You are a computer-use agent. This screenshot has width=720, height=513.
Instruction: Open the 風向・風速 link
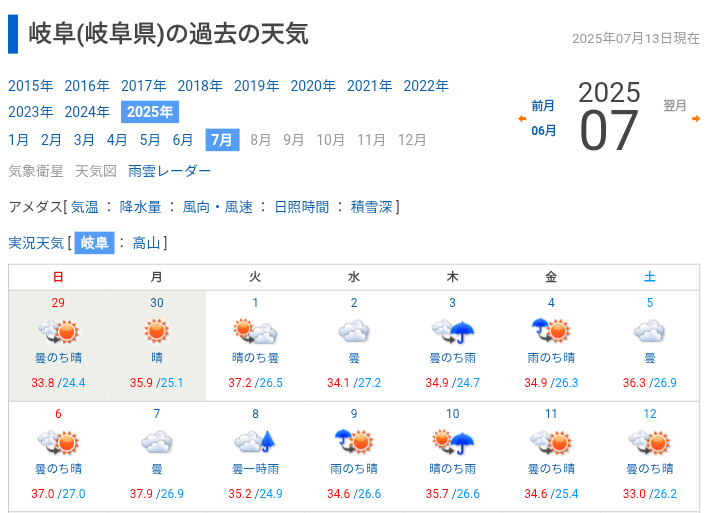(218, 207)
